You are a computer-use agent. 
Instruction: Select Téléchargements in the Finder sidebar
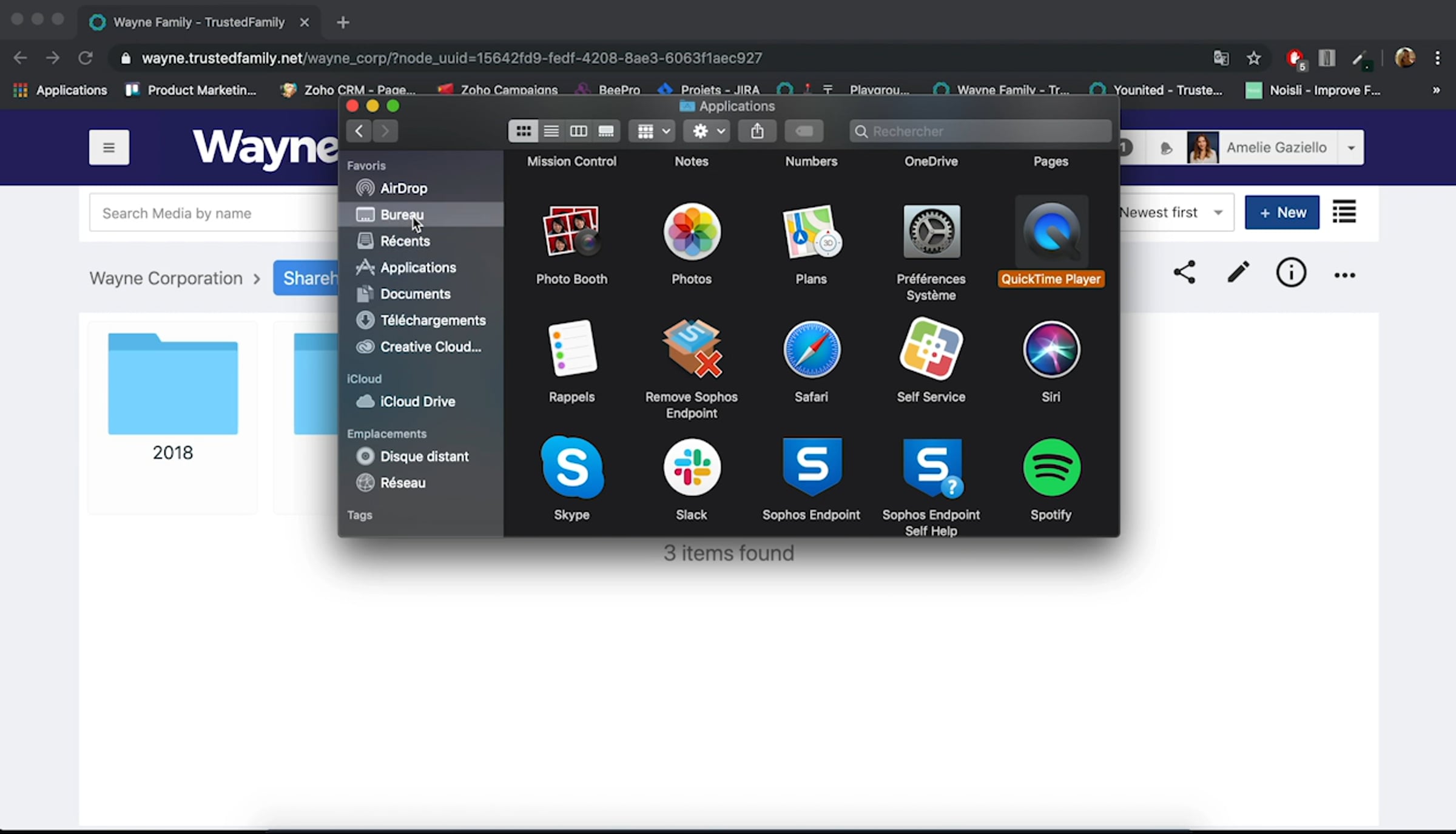(x=433, y=320)
